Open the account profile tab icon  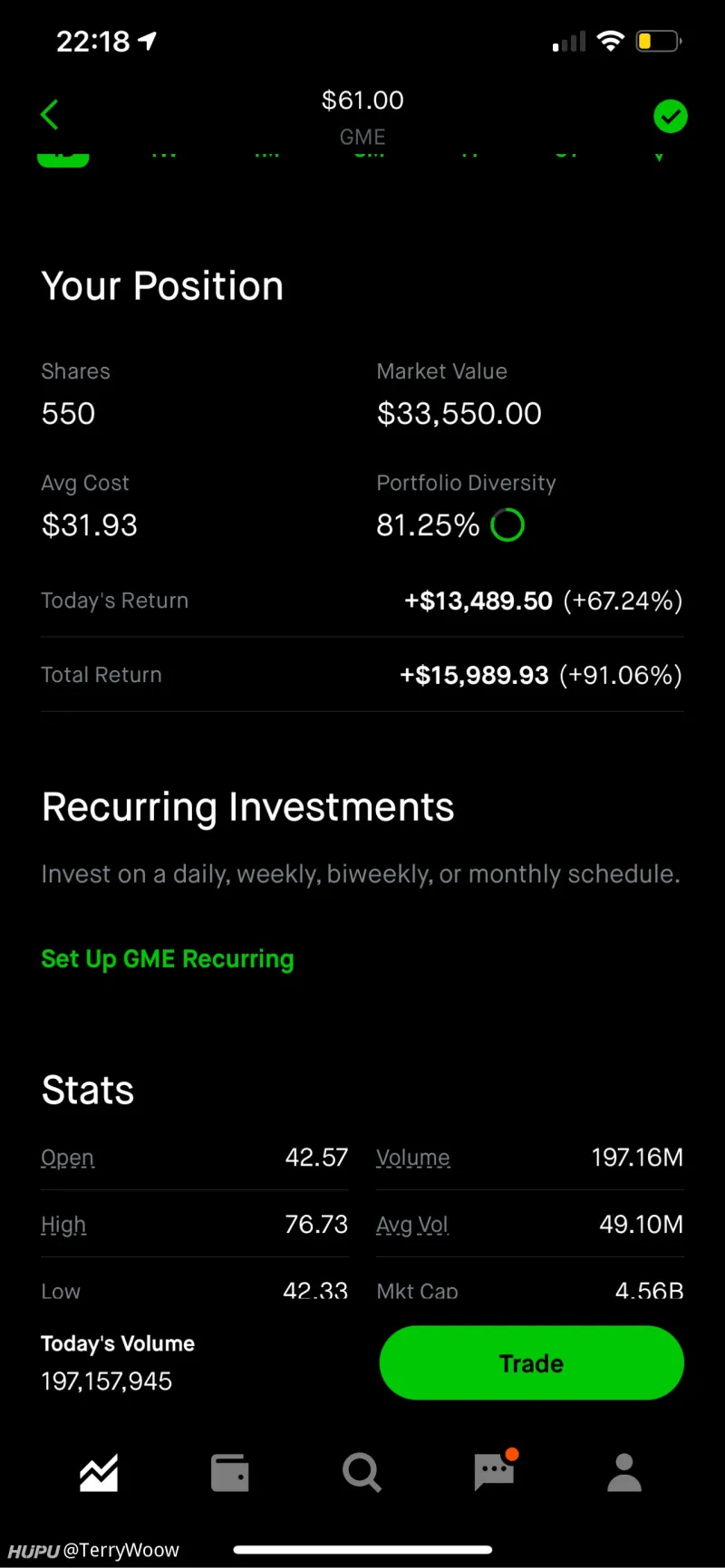click(x=624, y=1472)
